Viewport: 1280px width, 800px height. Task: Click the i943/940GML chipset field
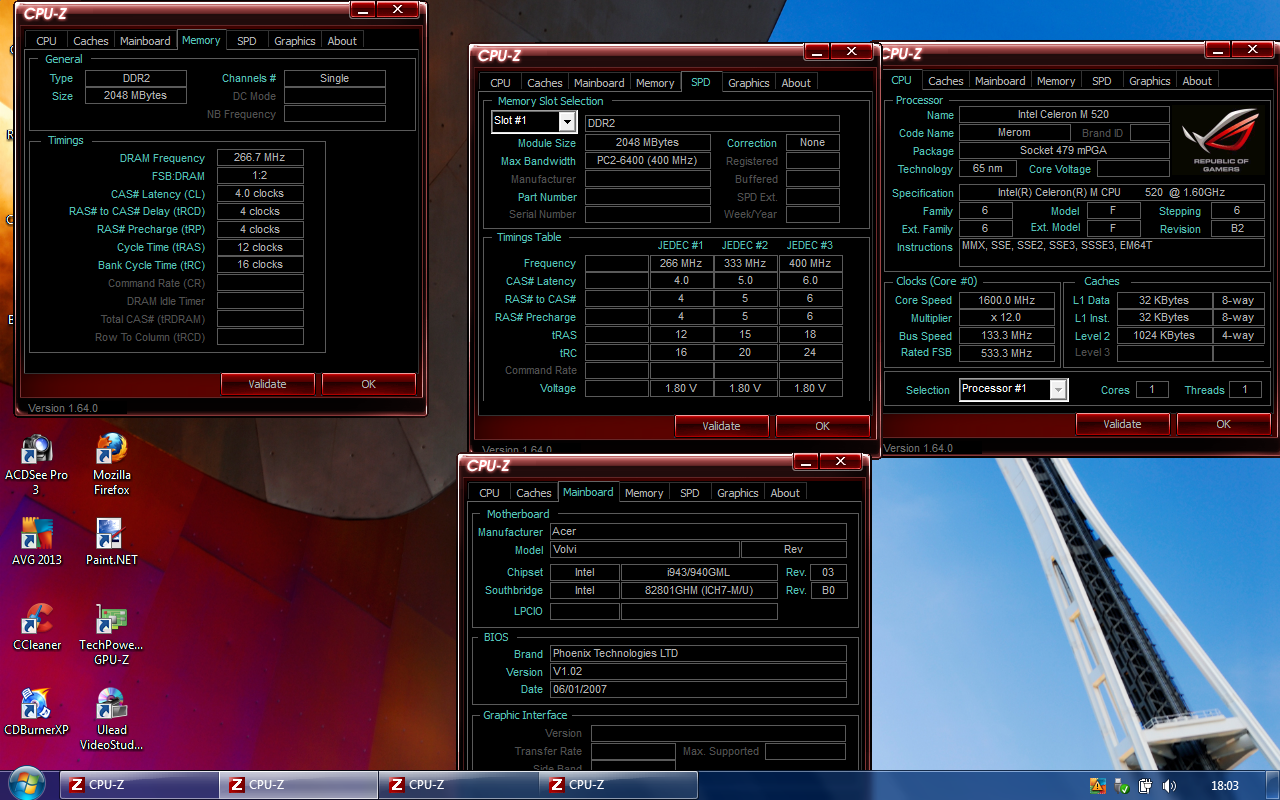click(x=699, y=573)
